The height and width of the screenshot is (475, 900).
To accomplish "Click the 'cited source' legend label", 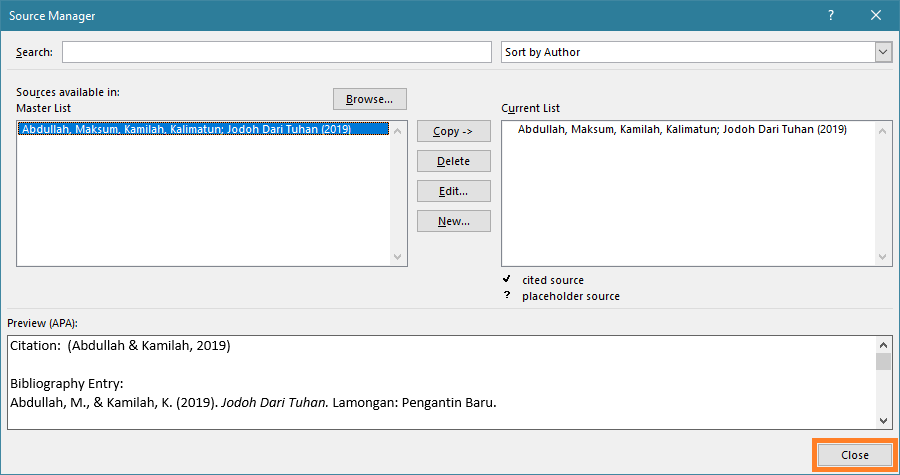I will click(553, 280).
